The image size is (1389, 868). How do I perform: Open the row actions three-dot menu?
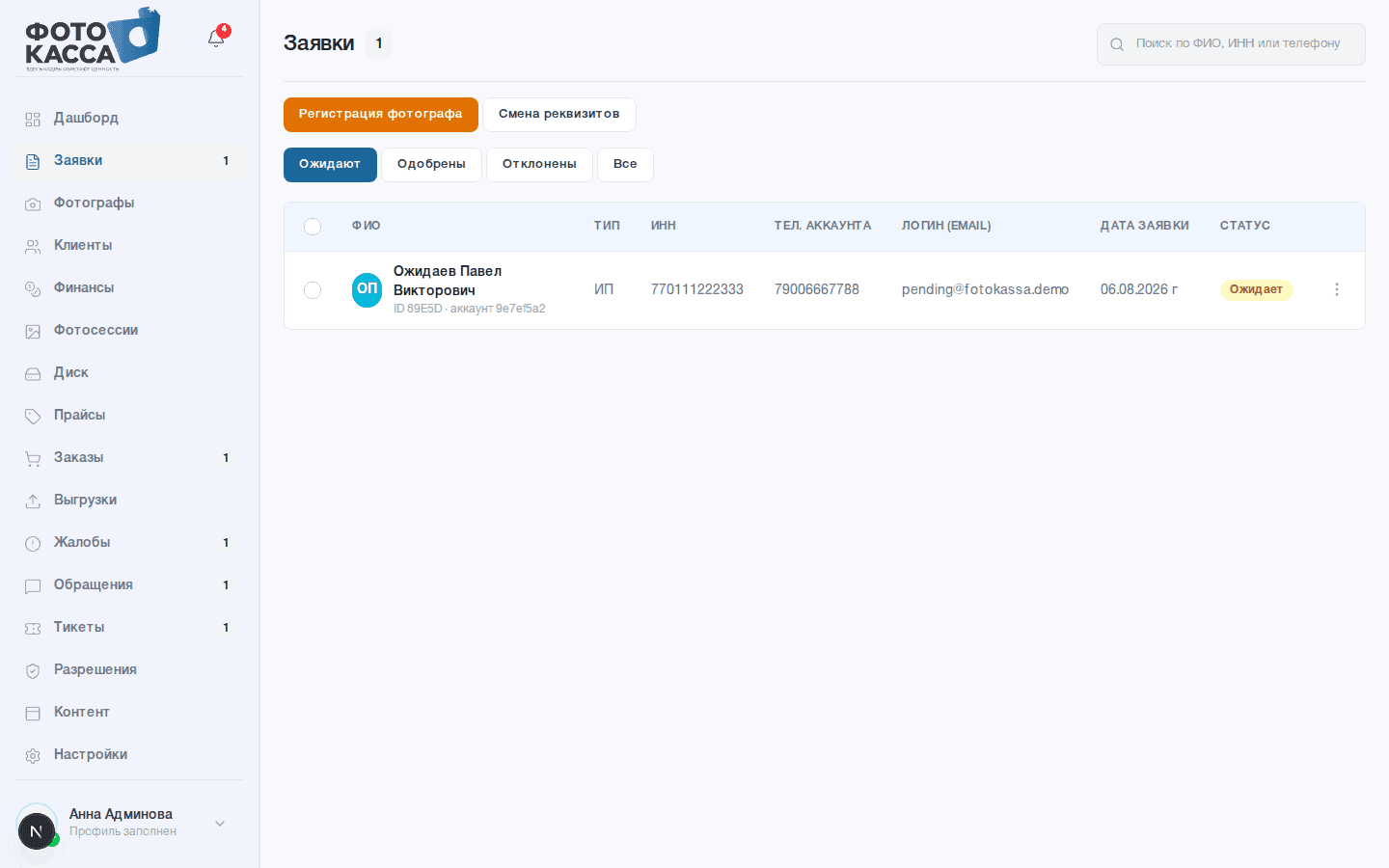[x=1337, y=289]
